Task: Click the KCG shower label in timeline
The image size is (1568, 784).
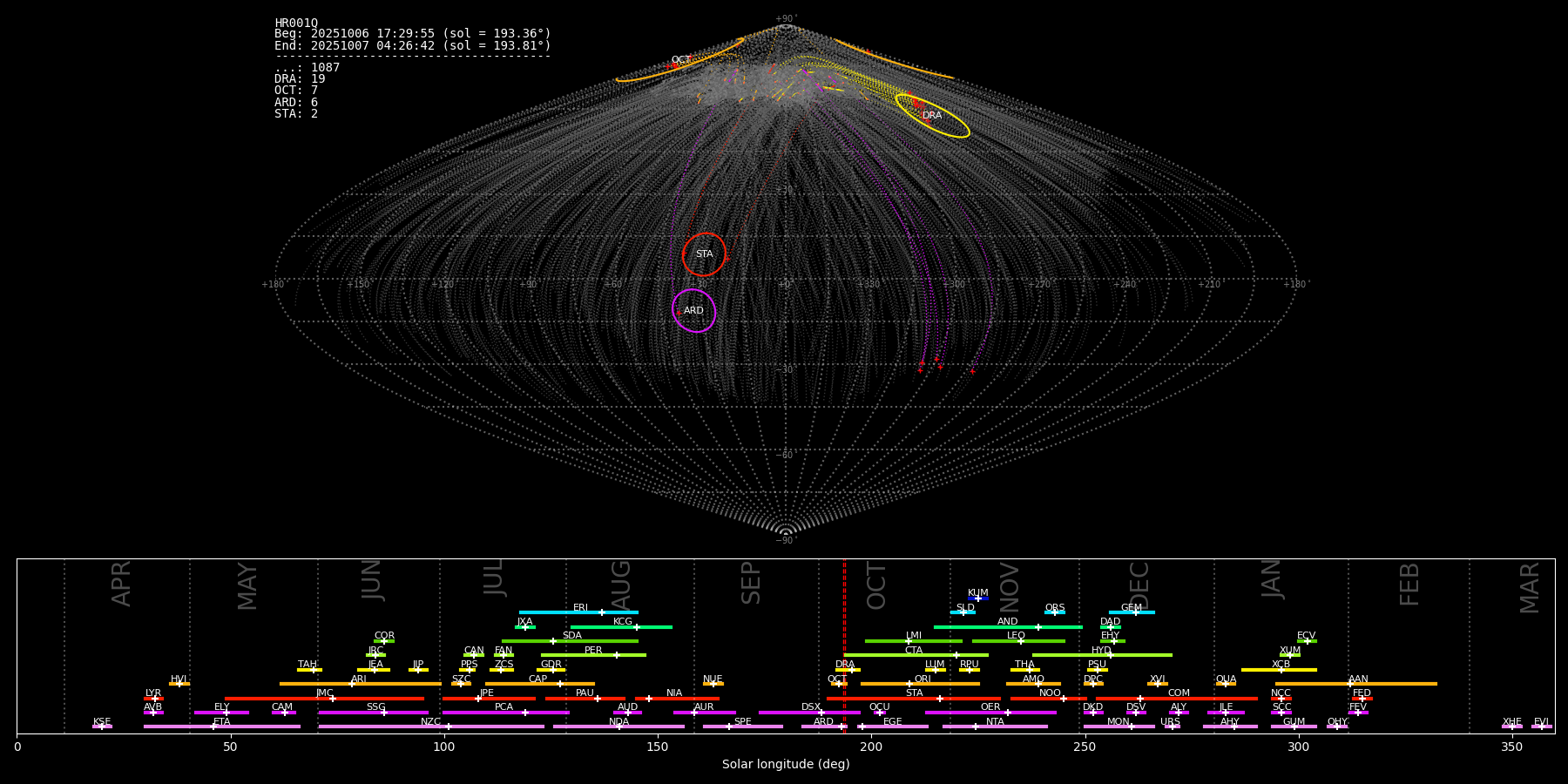Action: [x=623, y=622]
